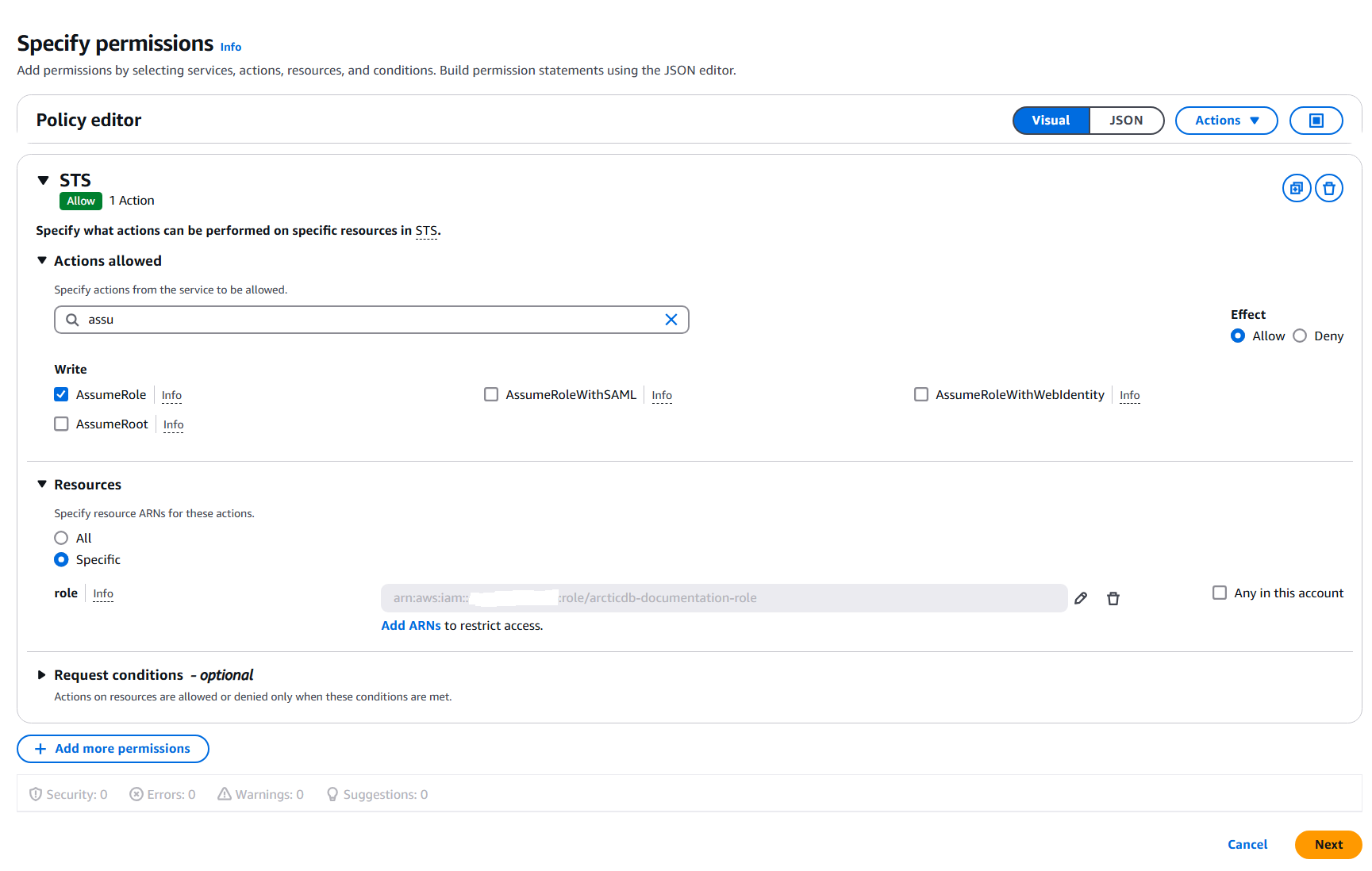Switch to the JSON editor tab
1372x871 pixels.
point(1125,121)
